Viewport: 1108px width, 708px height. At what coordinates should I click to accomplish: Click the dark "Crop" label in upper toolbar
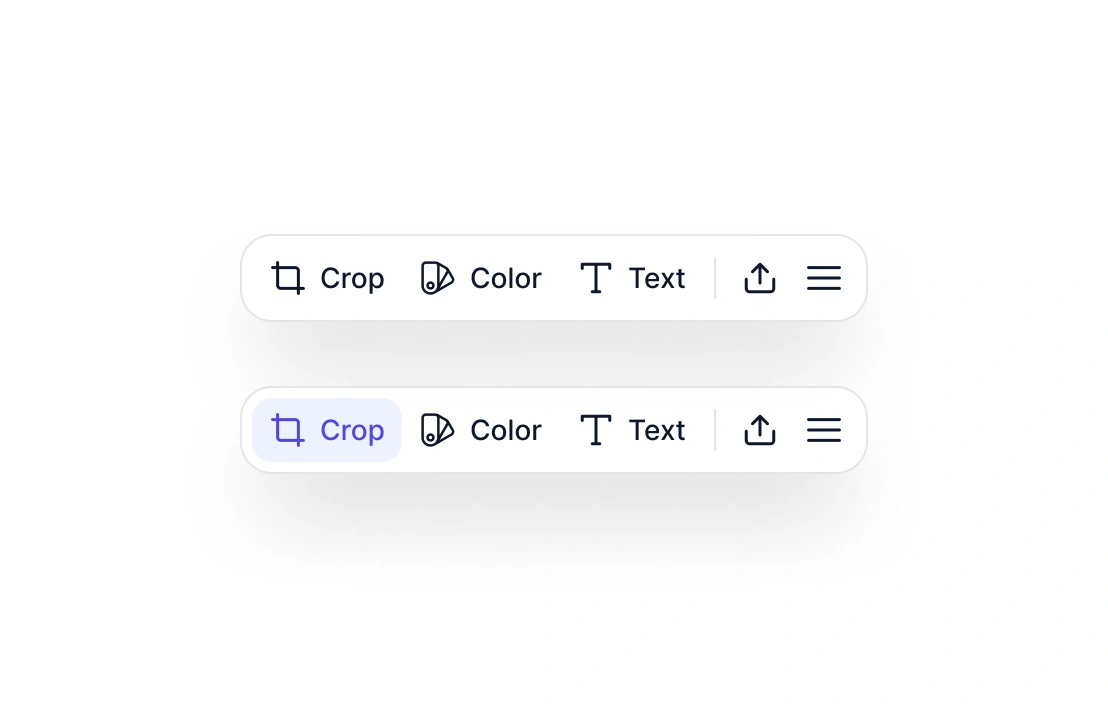pyautogui.click(x=352, y=278)
